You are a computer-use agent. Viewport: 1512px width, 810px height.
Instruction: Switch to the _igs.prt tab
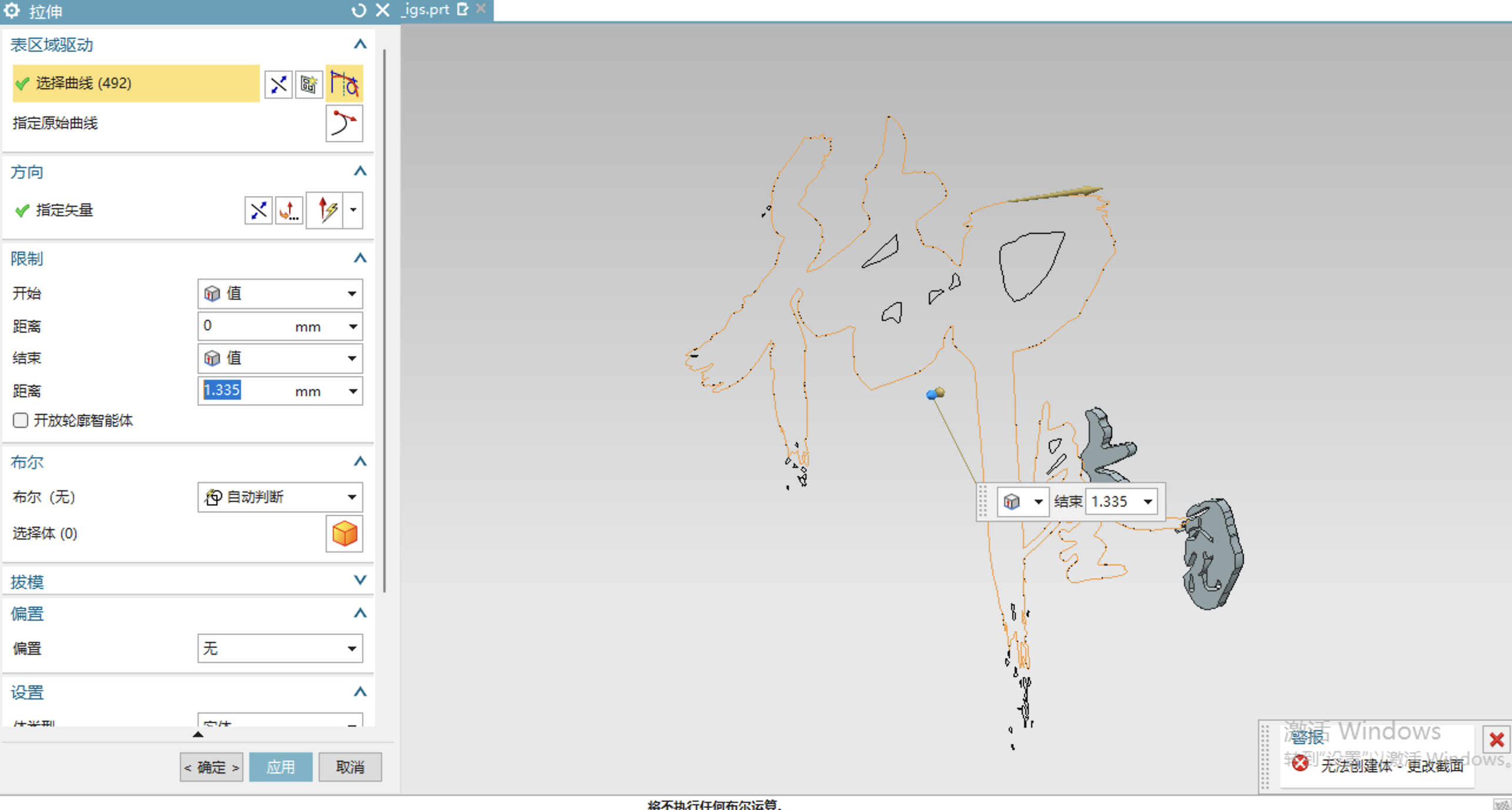tap(426, 9)
